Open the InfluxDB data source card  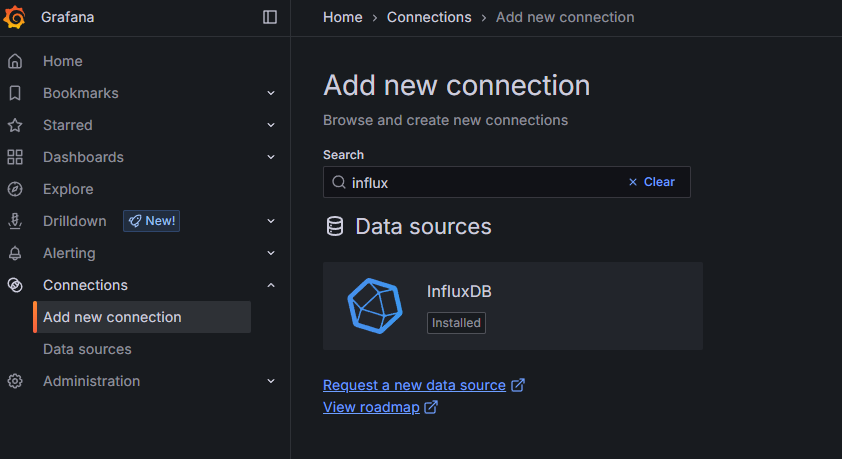point(513,306)
